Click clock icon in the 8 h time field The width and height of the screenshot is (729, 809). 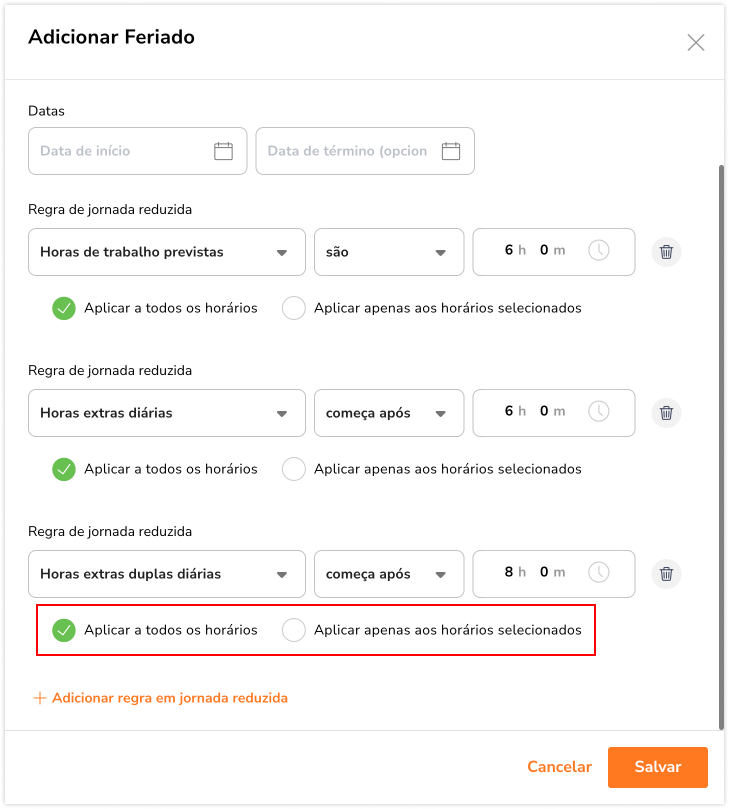pos(598,573)
